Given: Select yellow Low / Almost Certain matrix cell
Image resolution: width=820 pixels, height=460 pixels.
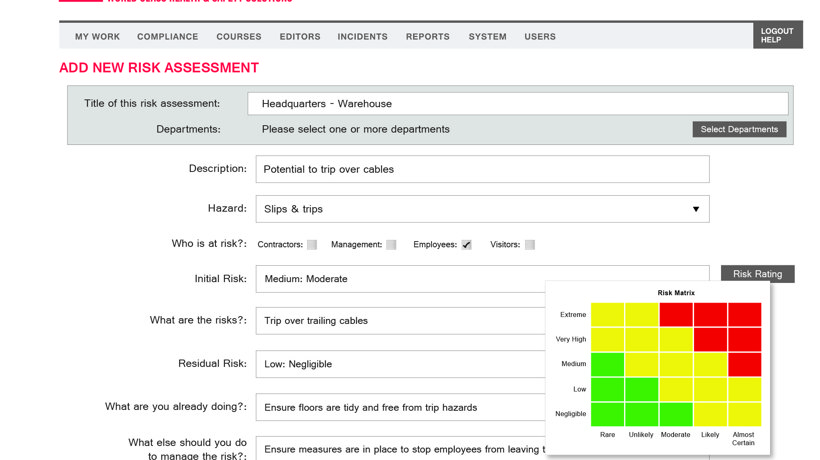Looking at the screenshot, I should (x=745, y=389).
